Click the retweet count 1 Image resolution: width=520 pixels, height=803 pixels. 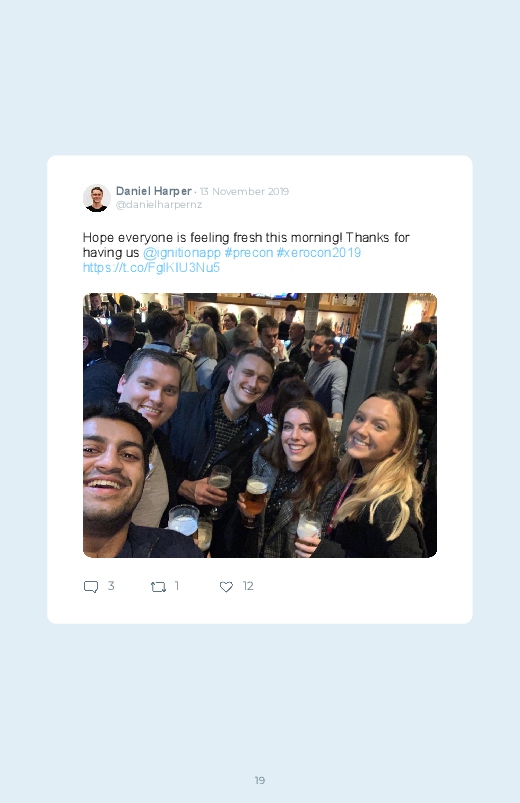(x=177, y=586)
